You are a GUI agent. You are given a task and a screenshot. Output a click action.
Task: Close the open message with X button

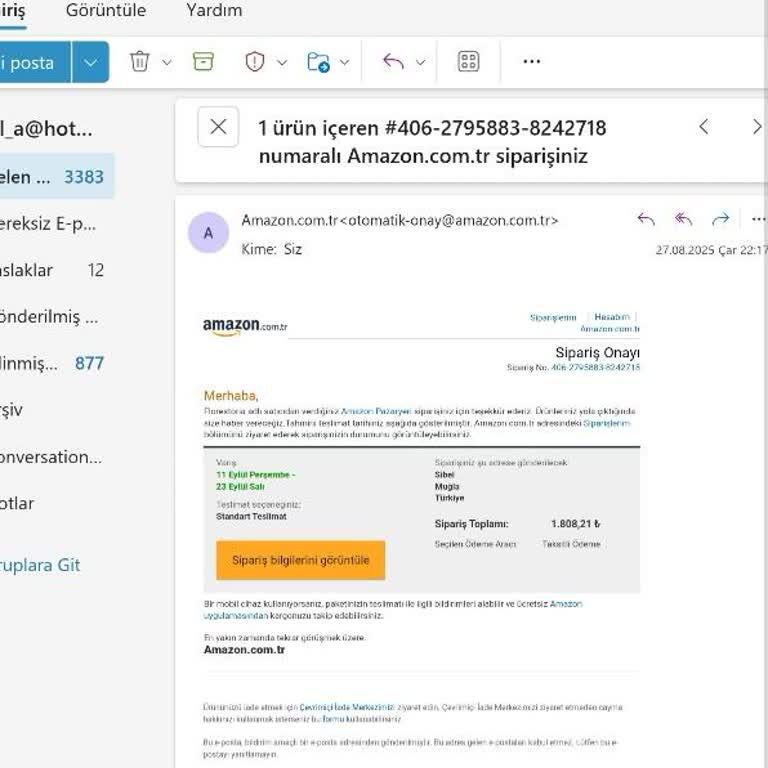pyautogui.click(x=218, y=127)
